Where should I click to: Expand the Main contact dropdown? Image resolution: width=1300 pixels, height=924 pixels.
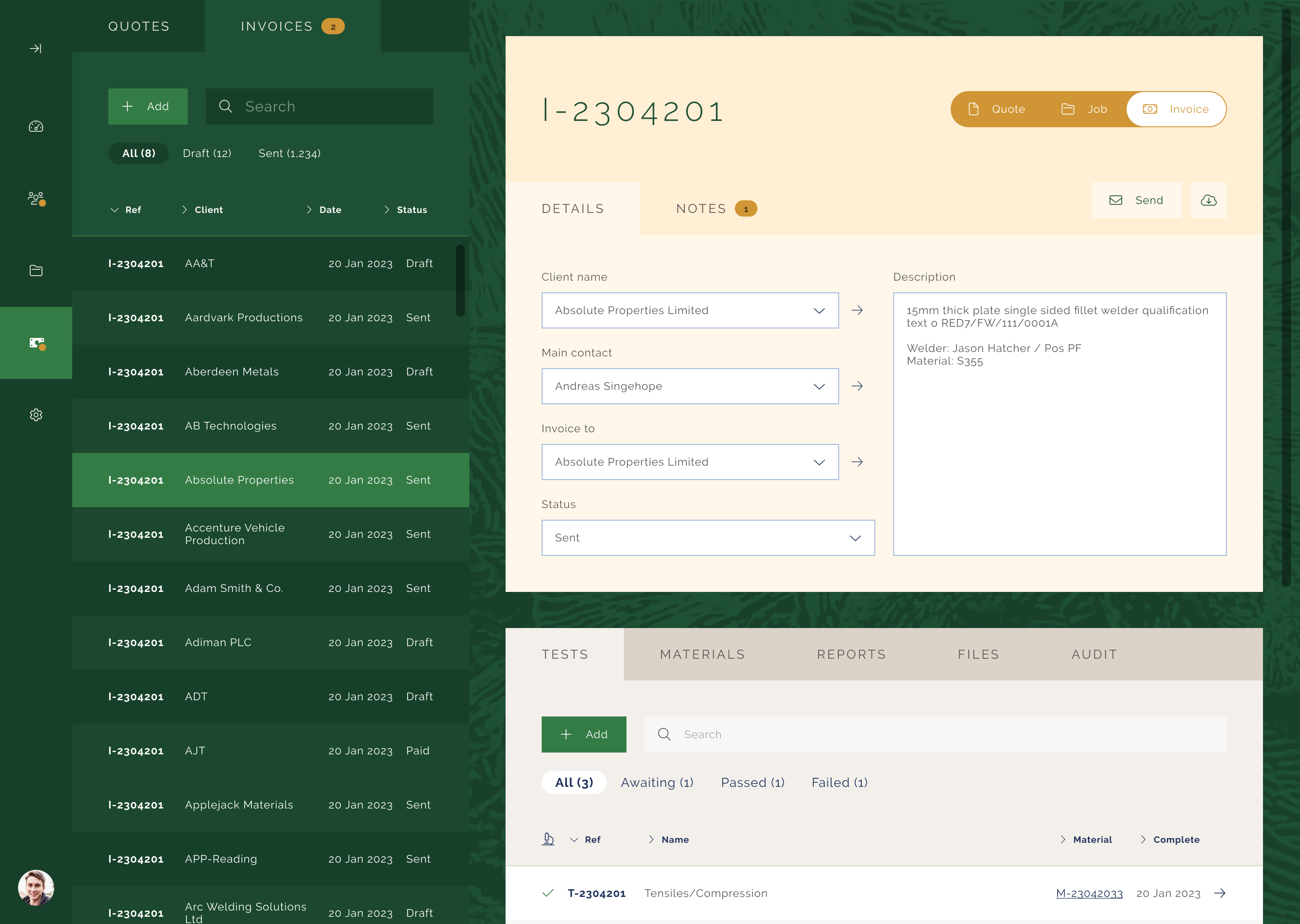click(x=690, y=386)
